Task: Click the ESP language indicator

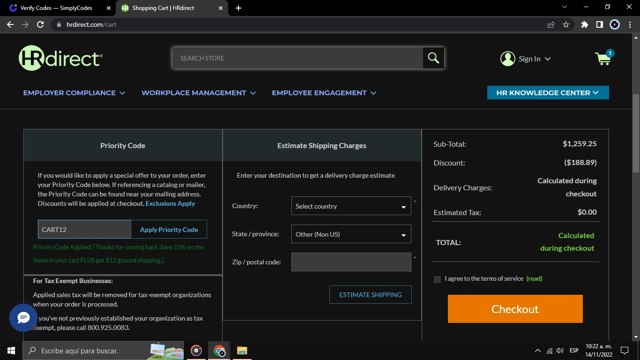Action: coord(574,351)
